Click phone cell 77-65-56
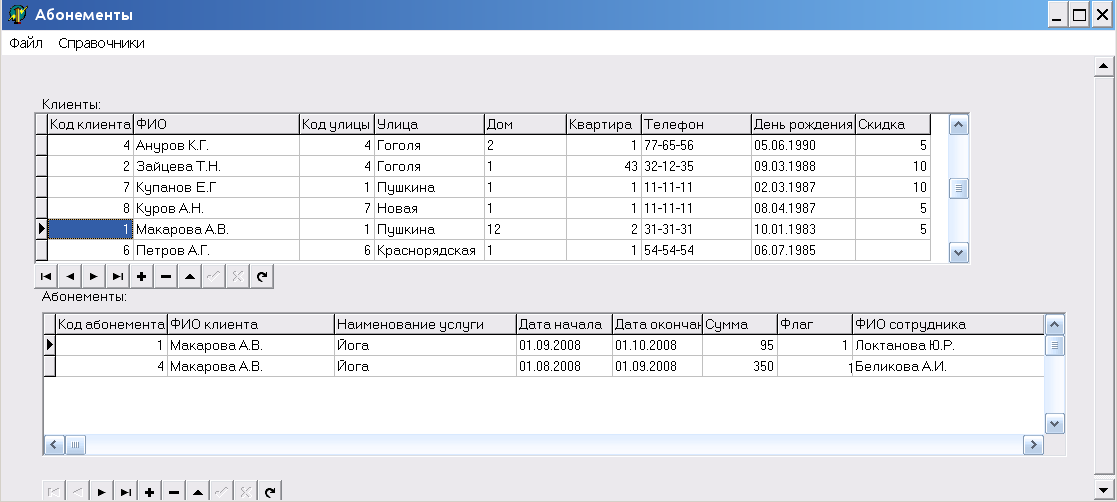This screenshot has width=1117, height=502. (696, 145)
